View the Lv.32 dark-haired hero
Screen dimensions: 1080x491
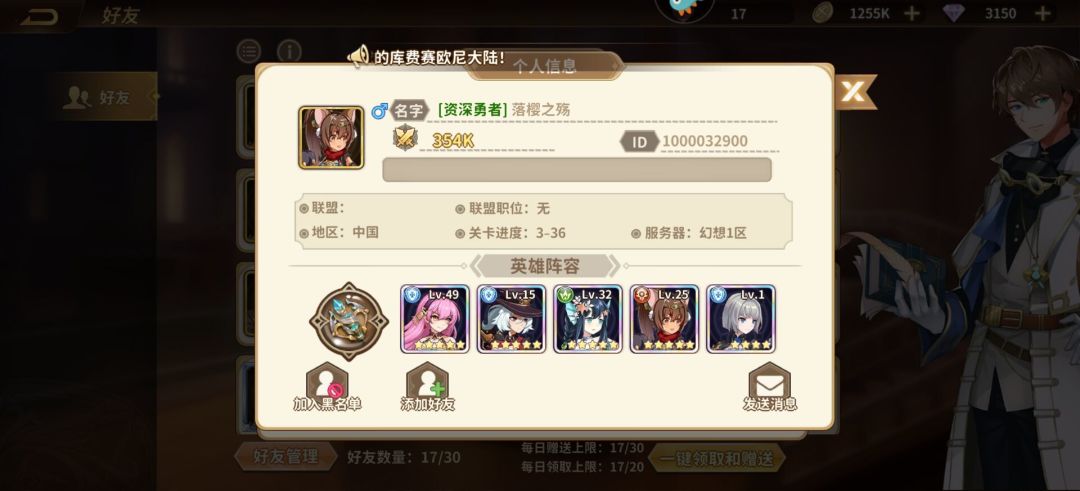(x=588, y=319)
